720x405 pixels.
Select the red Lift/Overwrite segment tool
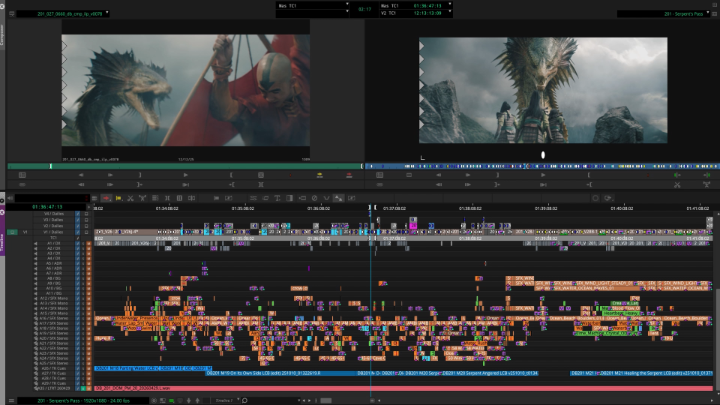(106, 198)
